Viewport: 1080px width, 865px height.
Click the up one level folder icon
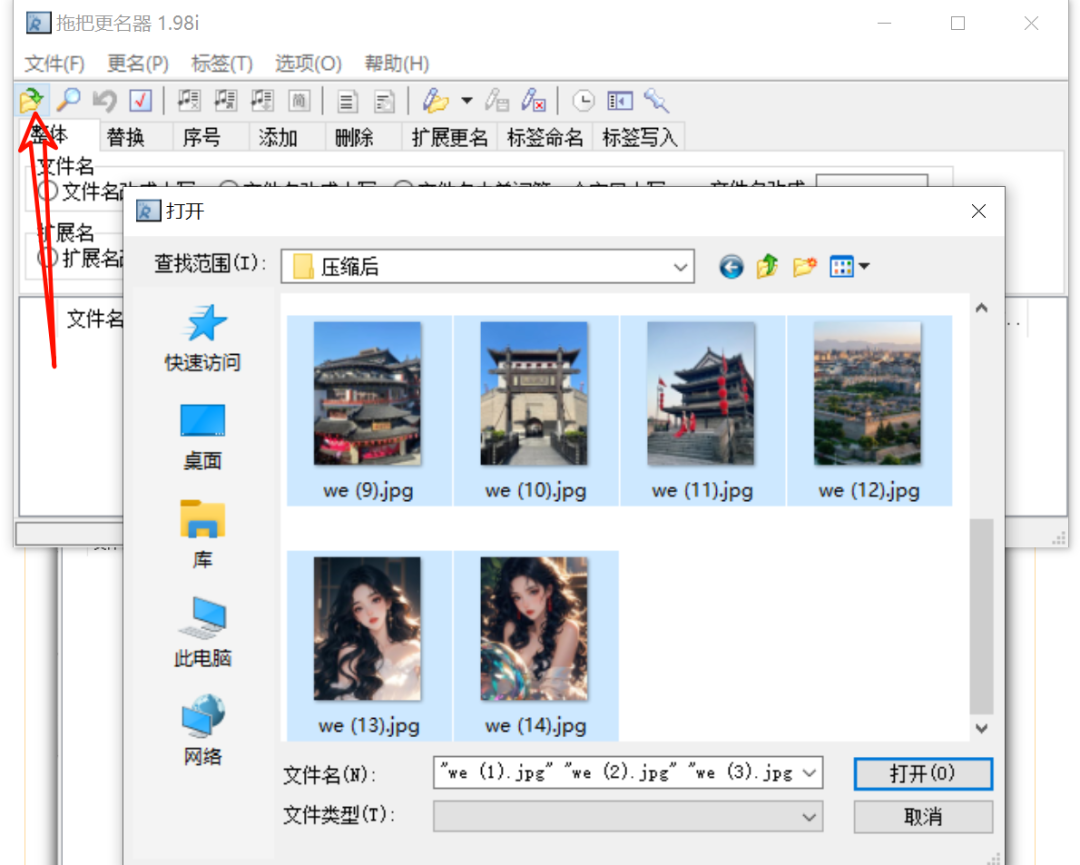click(x=767, y=266)
